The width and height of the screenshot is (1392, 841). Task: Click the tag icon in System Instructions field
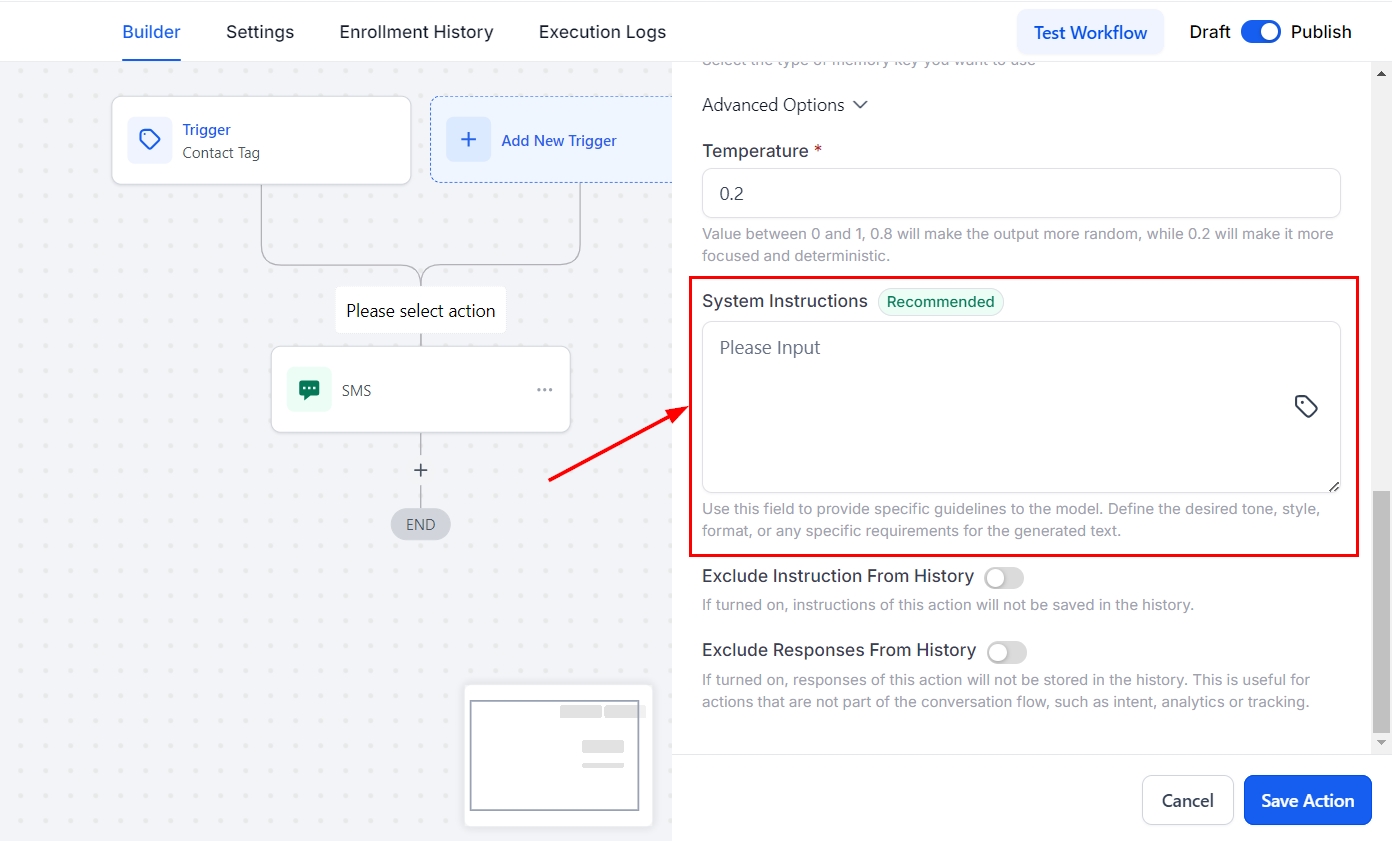(1306, 406)
